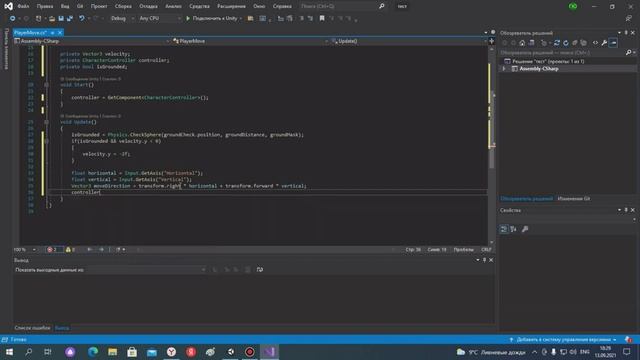Open the Assembly-CSharp project navigation dropdown
This screenshot has width=640, height=360.
(92, 41)
